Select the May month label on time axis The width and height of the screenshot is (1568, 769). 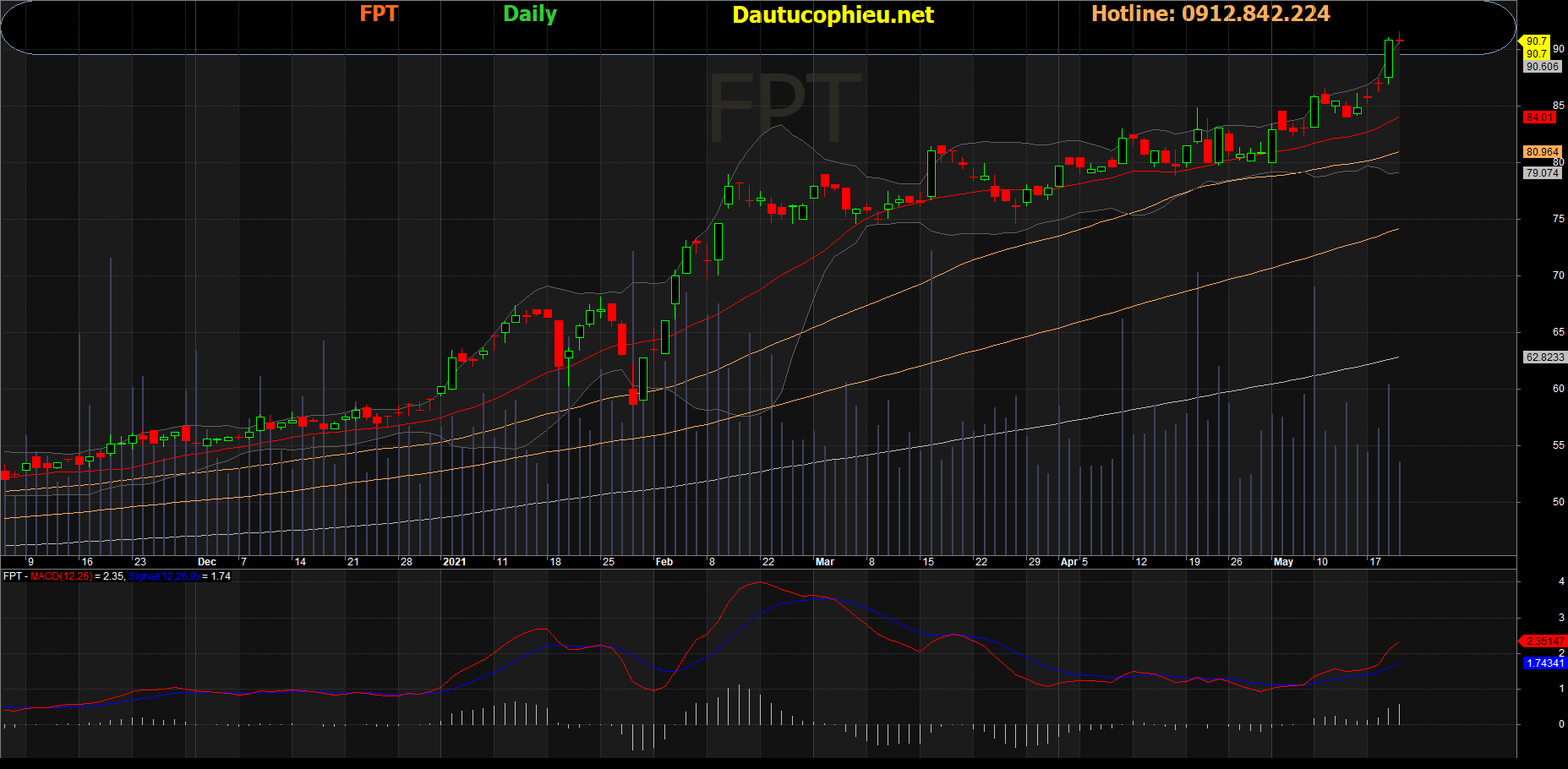[1283, 562]
